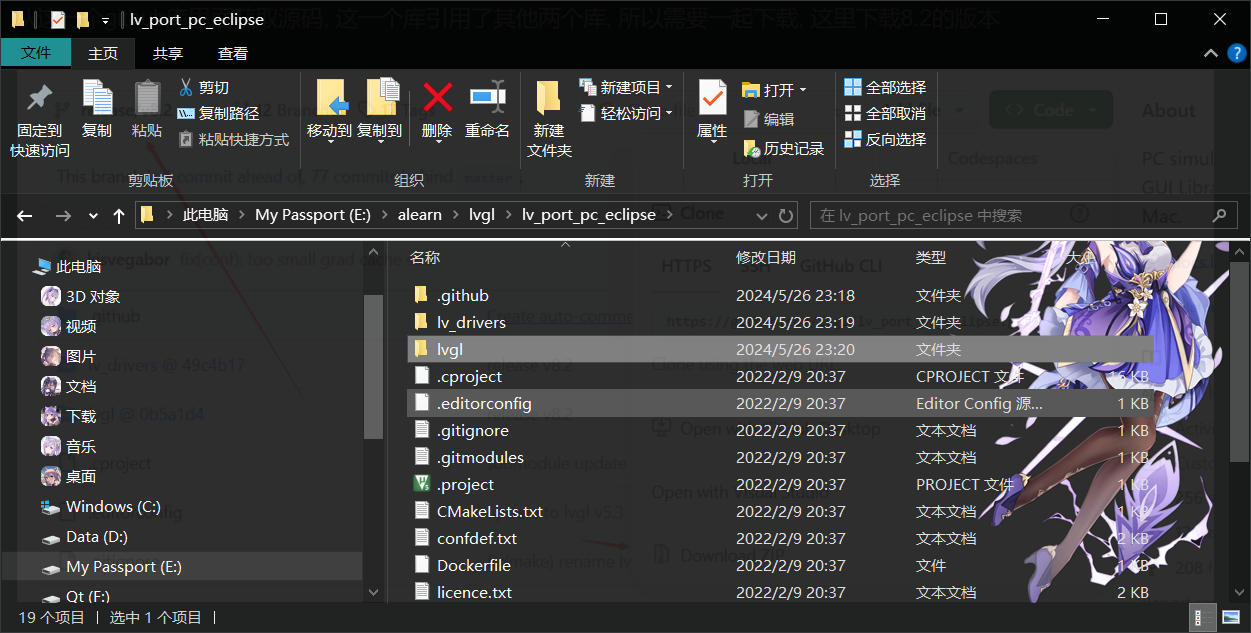Choose 粘贴快捷方式 to paste a shortcut
1251x633 pixels.
[233, 140]
